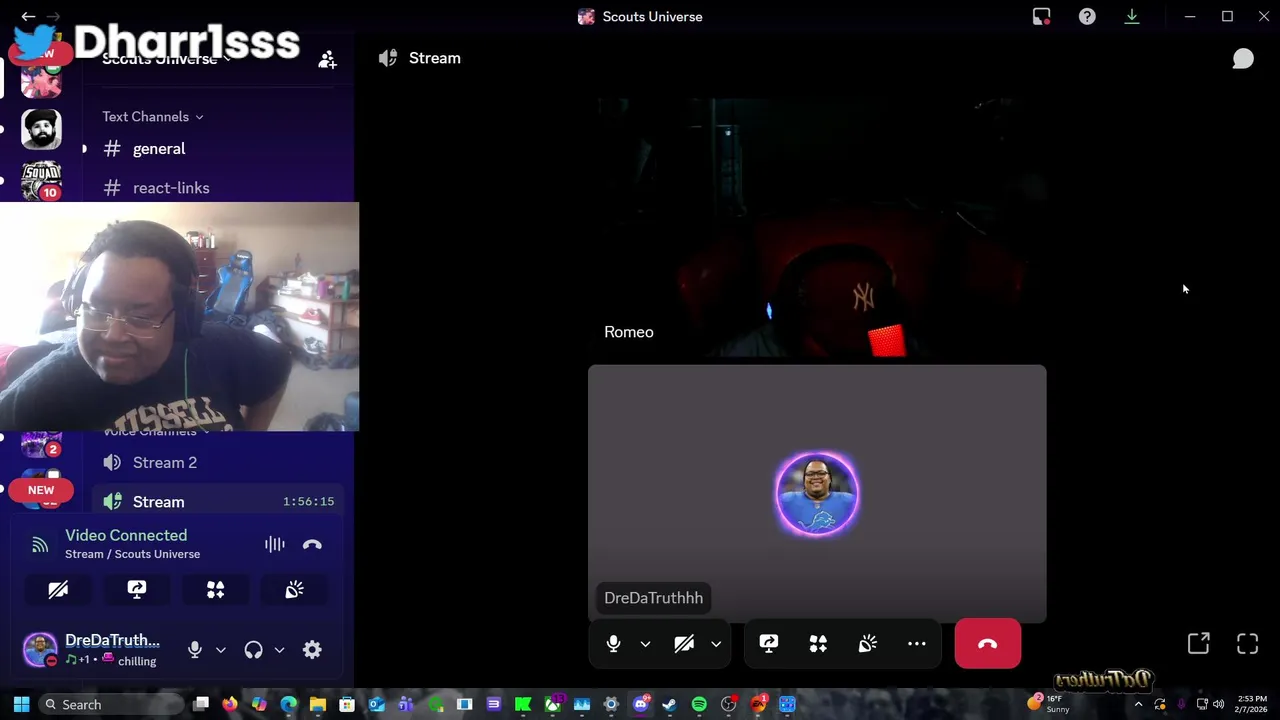Click the green download update arrow icon

click(1132, 16)
